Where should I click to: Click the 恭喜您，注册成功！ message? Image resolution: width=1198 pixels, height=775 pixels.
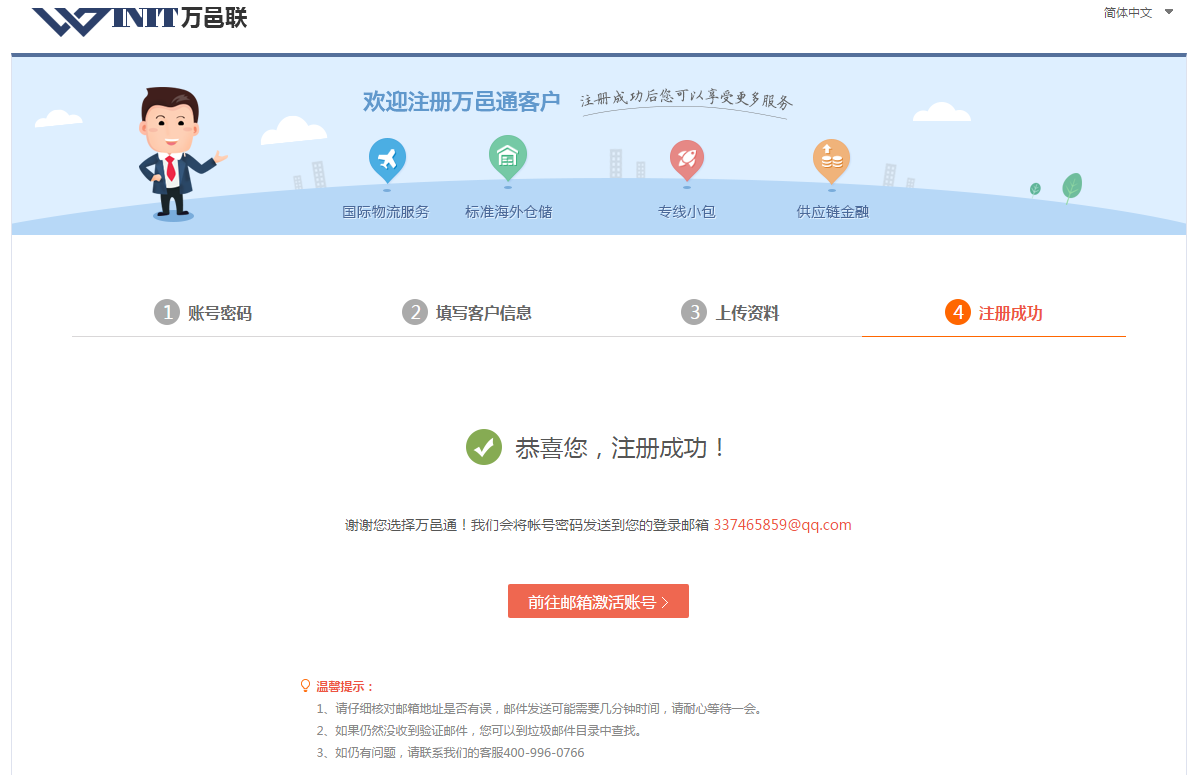click(620, 448)
